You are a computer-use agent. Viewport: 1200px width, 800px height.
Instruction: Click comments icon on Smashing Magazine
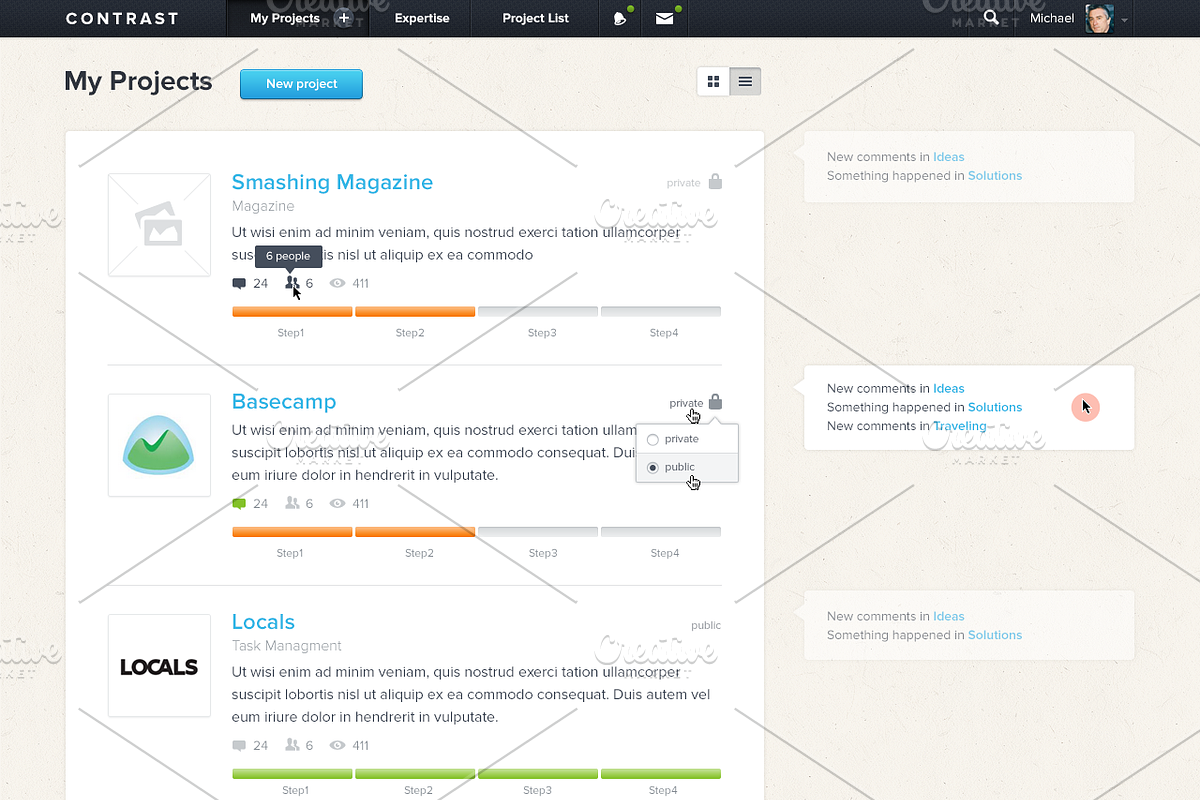[x=239, y=284]
